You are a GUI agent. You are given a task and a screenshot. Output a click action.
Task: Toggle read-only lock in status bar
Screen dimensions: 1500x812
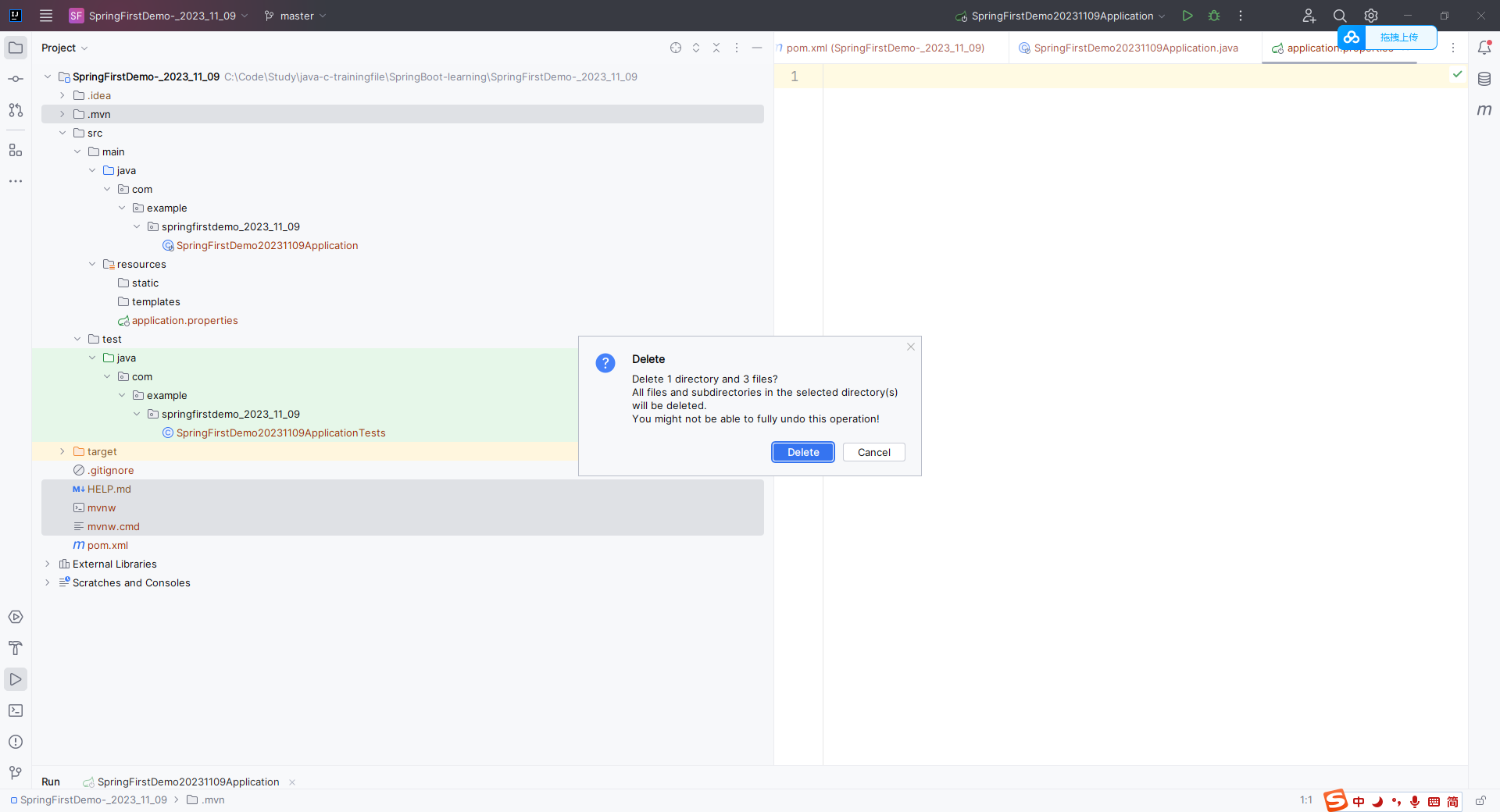click(1480, 800)
